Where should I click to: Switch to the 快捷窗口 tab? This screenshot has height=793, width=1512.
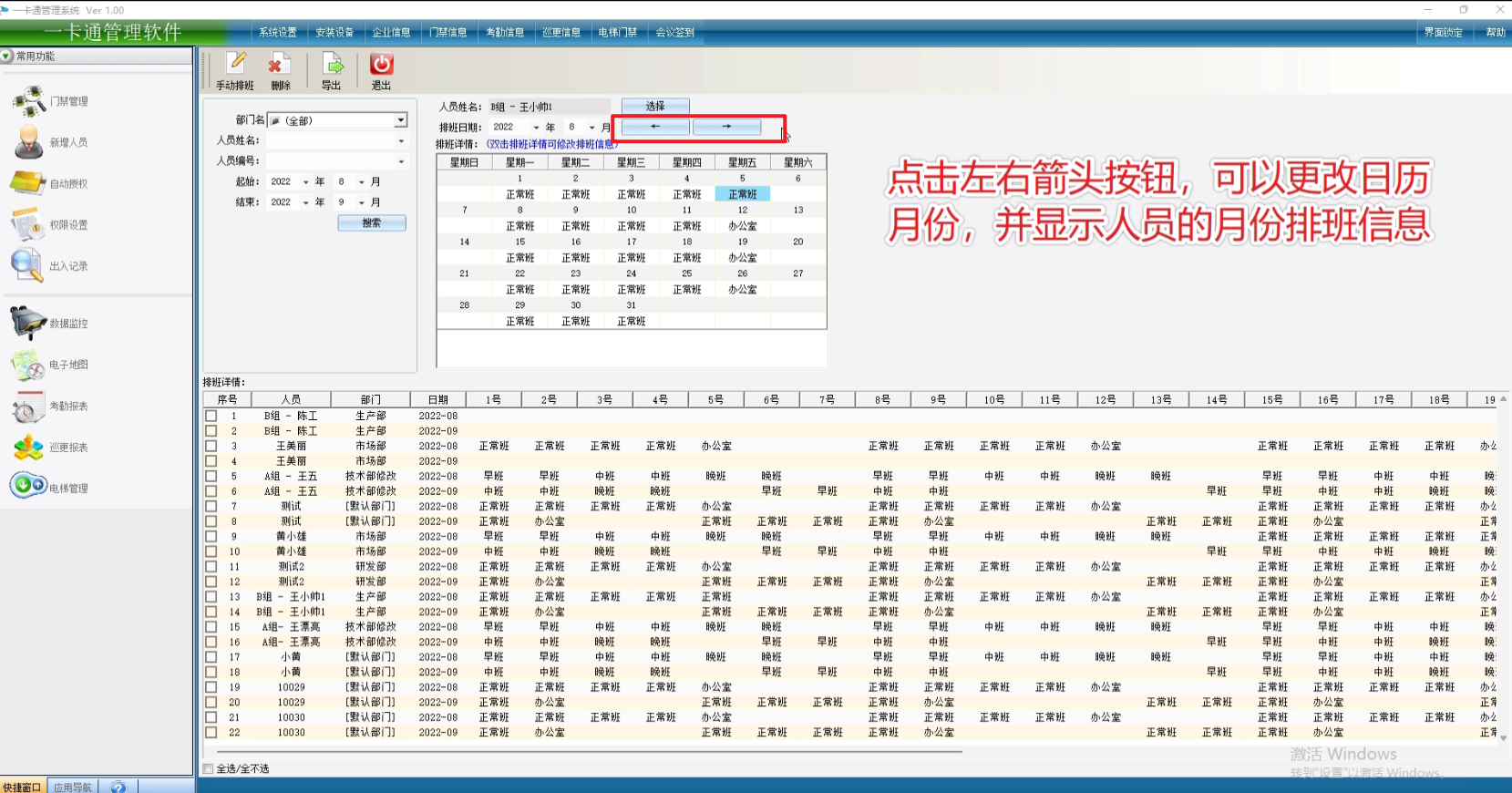click(22, 787)
